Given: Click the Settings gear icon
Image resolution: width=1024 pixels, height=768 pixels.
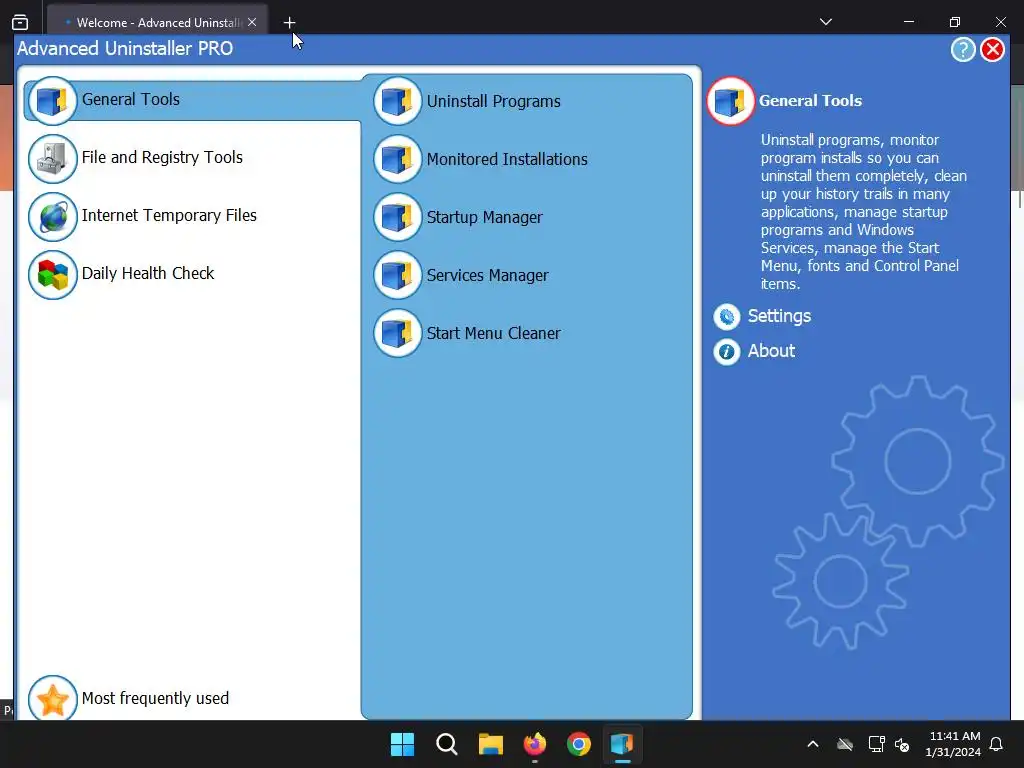Looking at the screenshot, I should tap(726, 317).
